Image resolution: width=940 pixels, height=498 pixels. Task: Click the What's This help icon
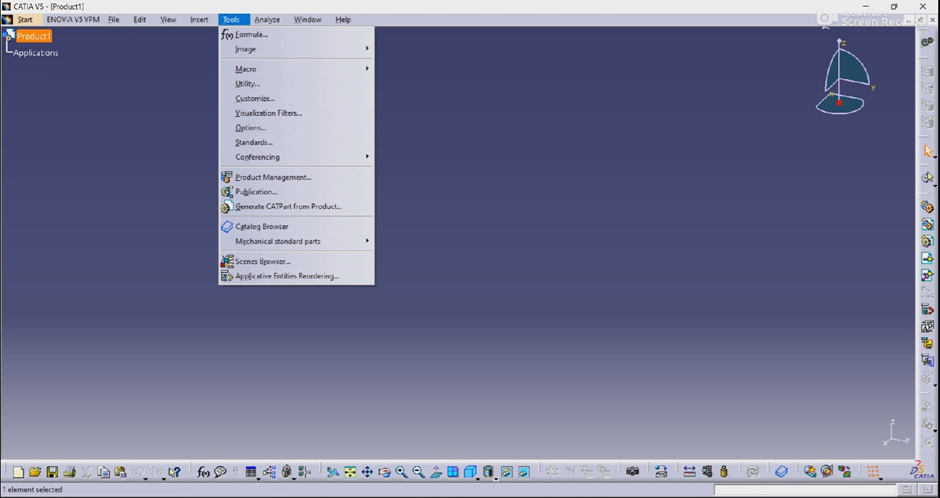174,472
